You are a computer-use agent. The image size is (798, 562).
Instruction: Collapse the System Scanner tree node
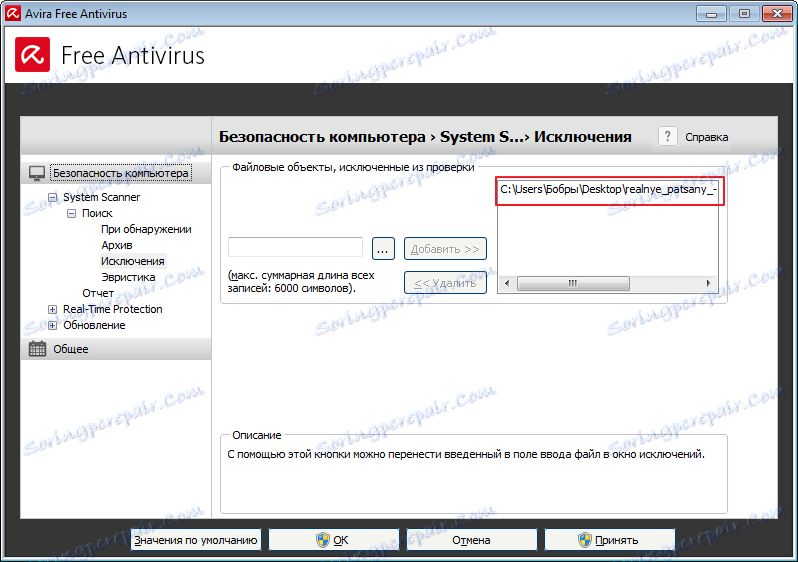[52, 198]
